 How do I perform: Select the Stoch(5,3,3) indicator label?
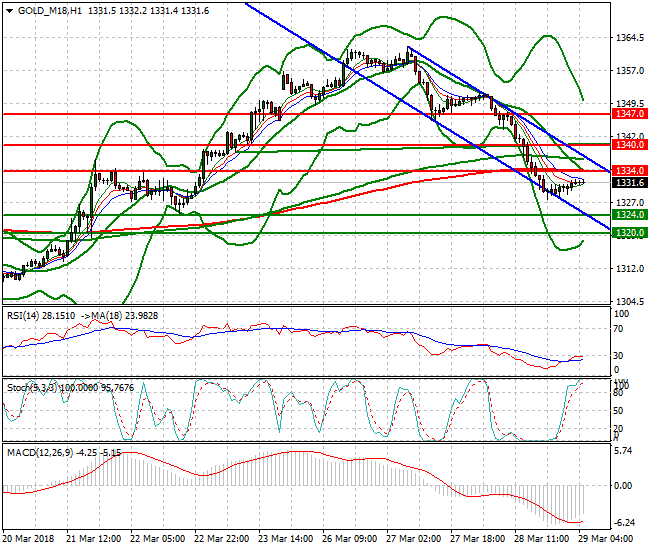[32, 388]
